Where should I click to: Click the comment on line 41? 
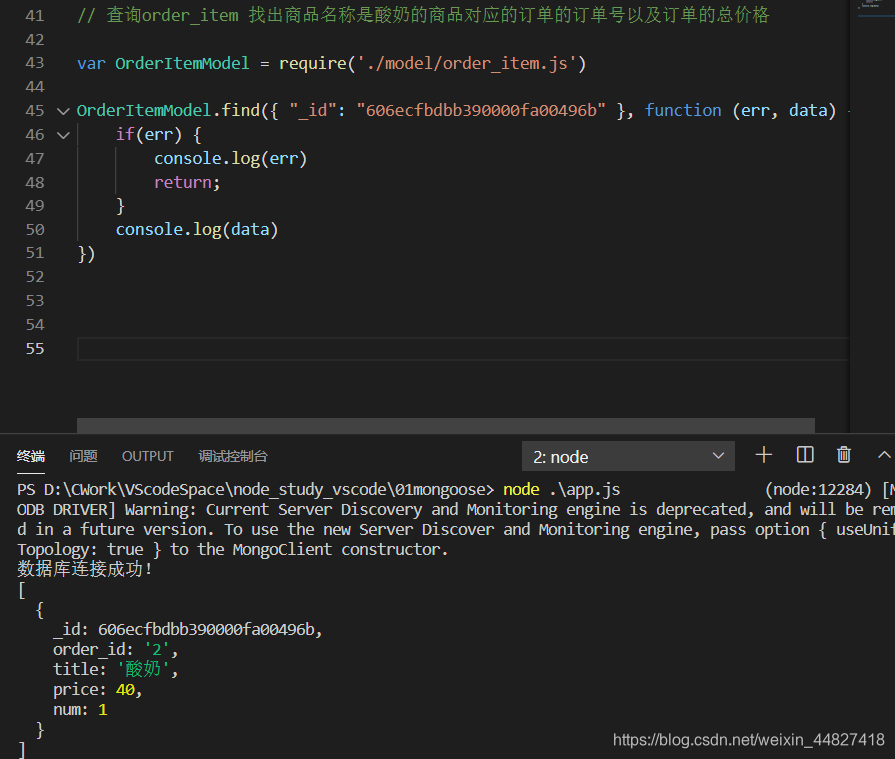[423, 15]
